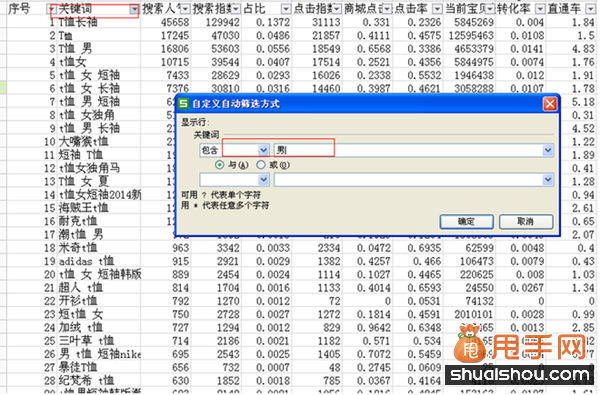The width and height of the screenshot is (600, 395).
Task: Select the click index value 31113
Action: 326,22
